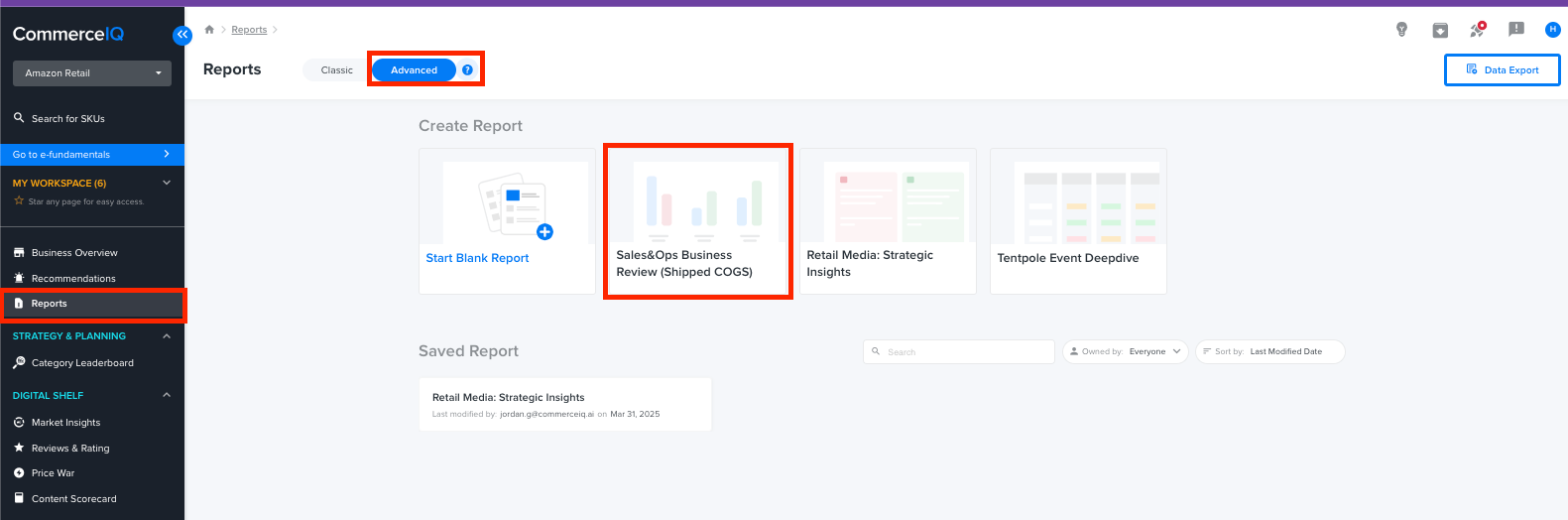Viewport: 1568px width, 520px height.
Task: Click the Business Overview store icon
Action: (x=19, y=253)
